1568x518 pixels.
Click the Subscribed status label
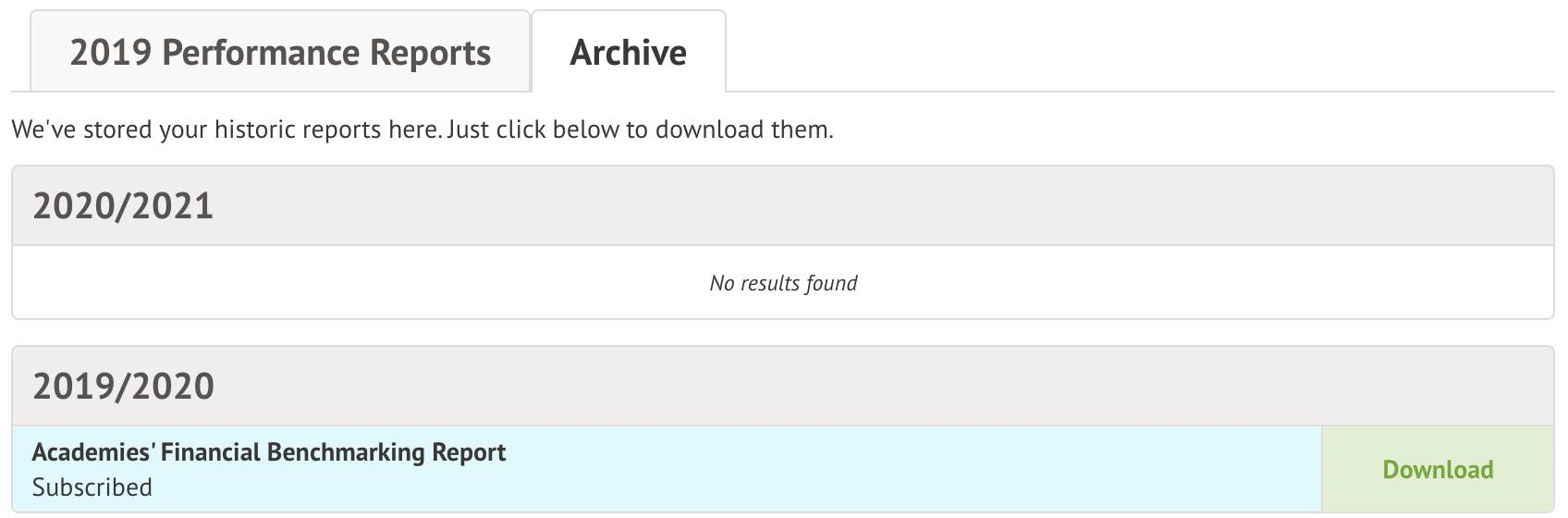(92, 487)
